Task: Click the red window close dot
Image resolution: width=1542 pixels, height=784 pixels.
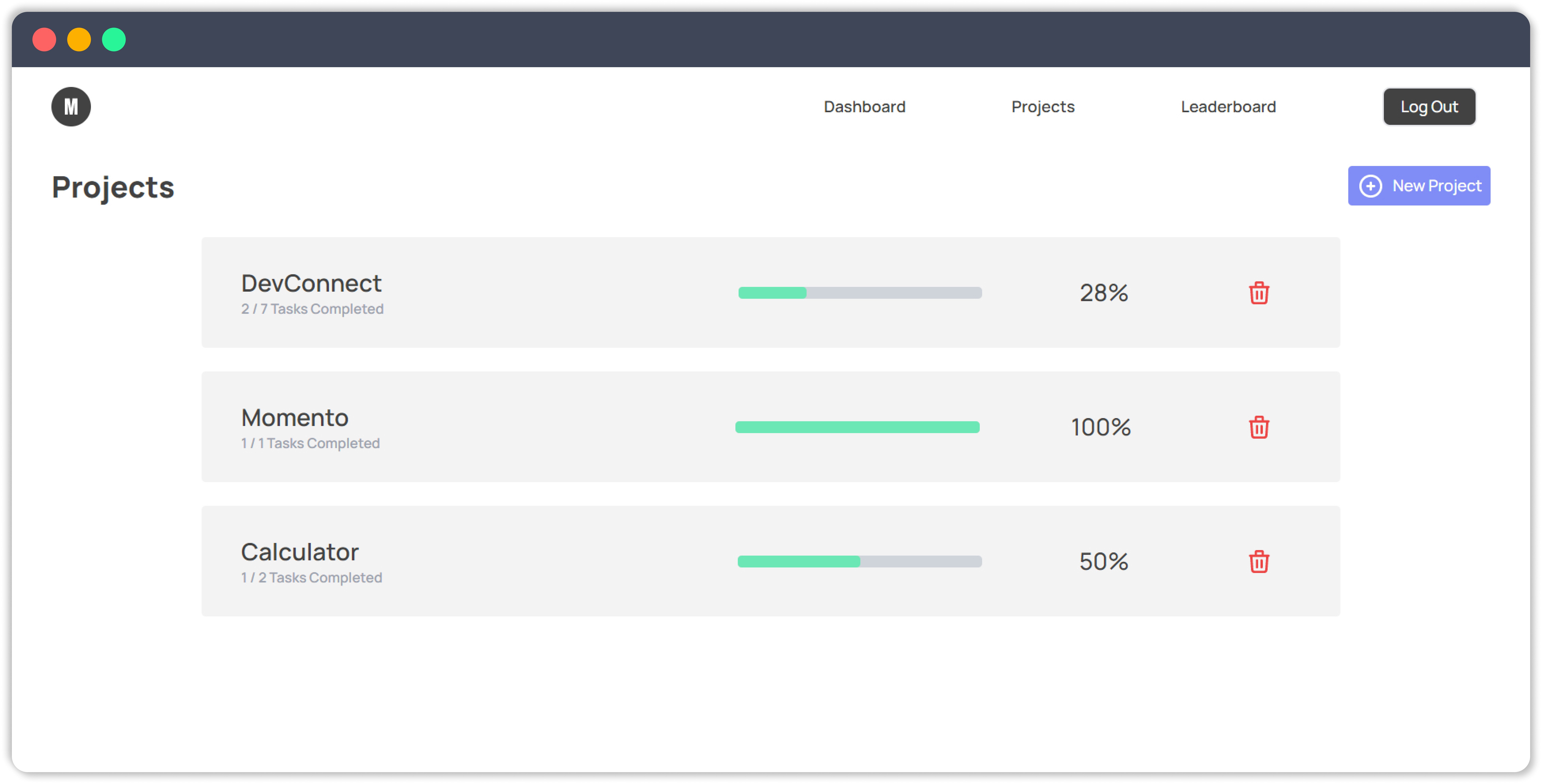Action: click(44, 40)
